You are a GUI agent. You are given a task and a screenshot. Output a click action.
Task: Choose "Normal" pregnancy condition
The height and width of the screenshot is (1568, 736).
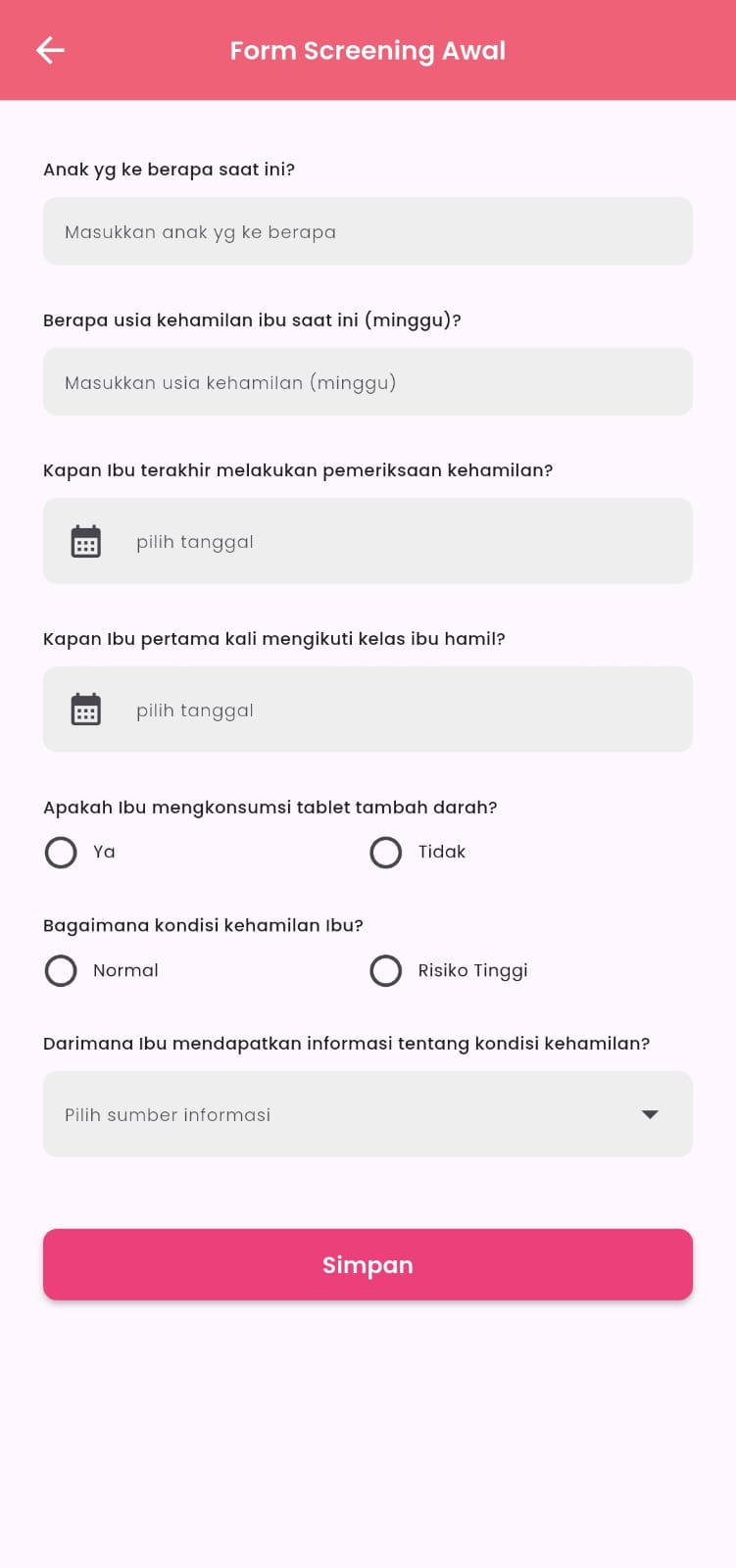(61, 971)
